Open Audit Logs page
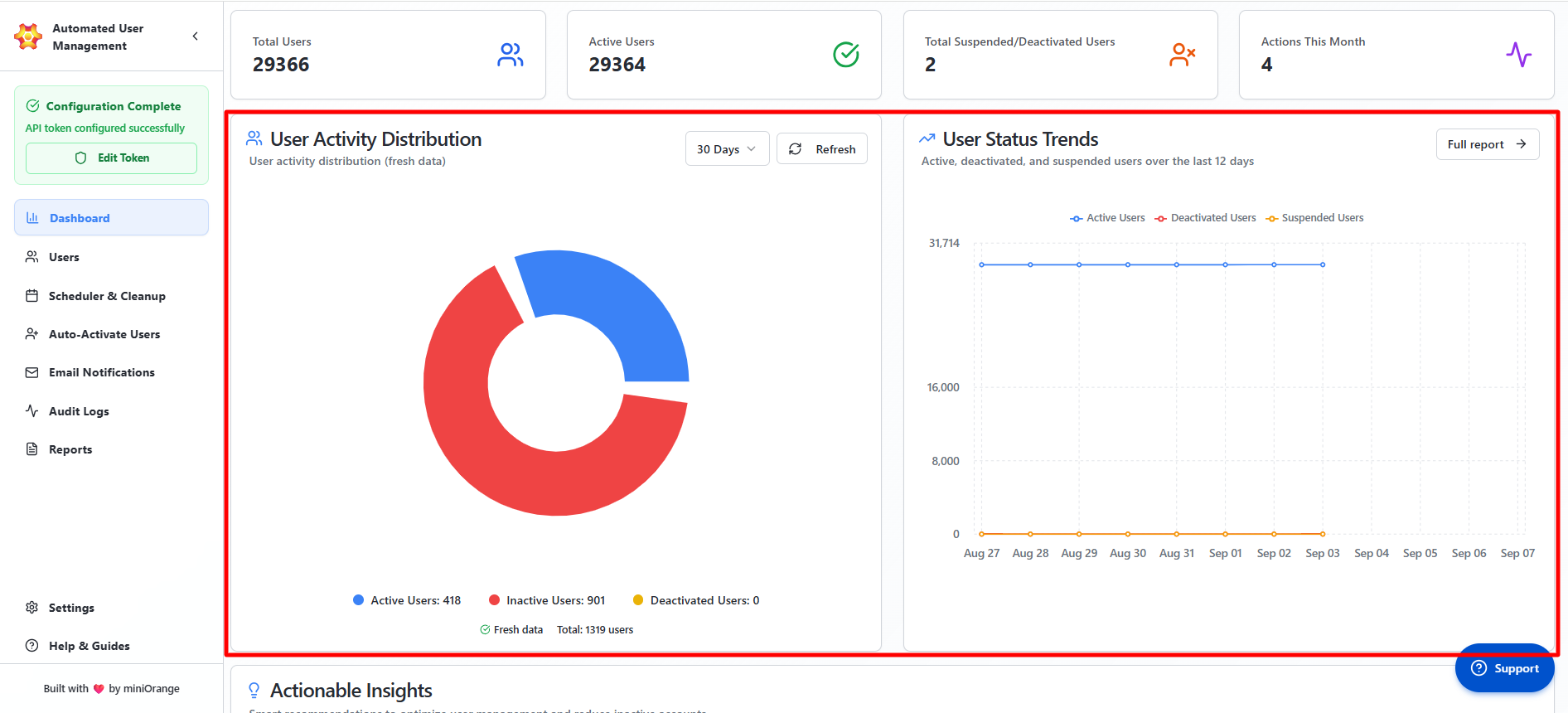 111,411
